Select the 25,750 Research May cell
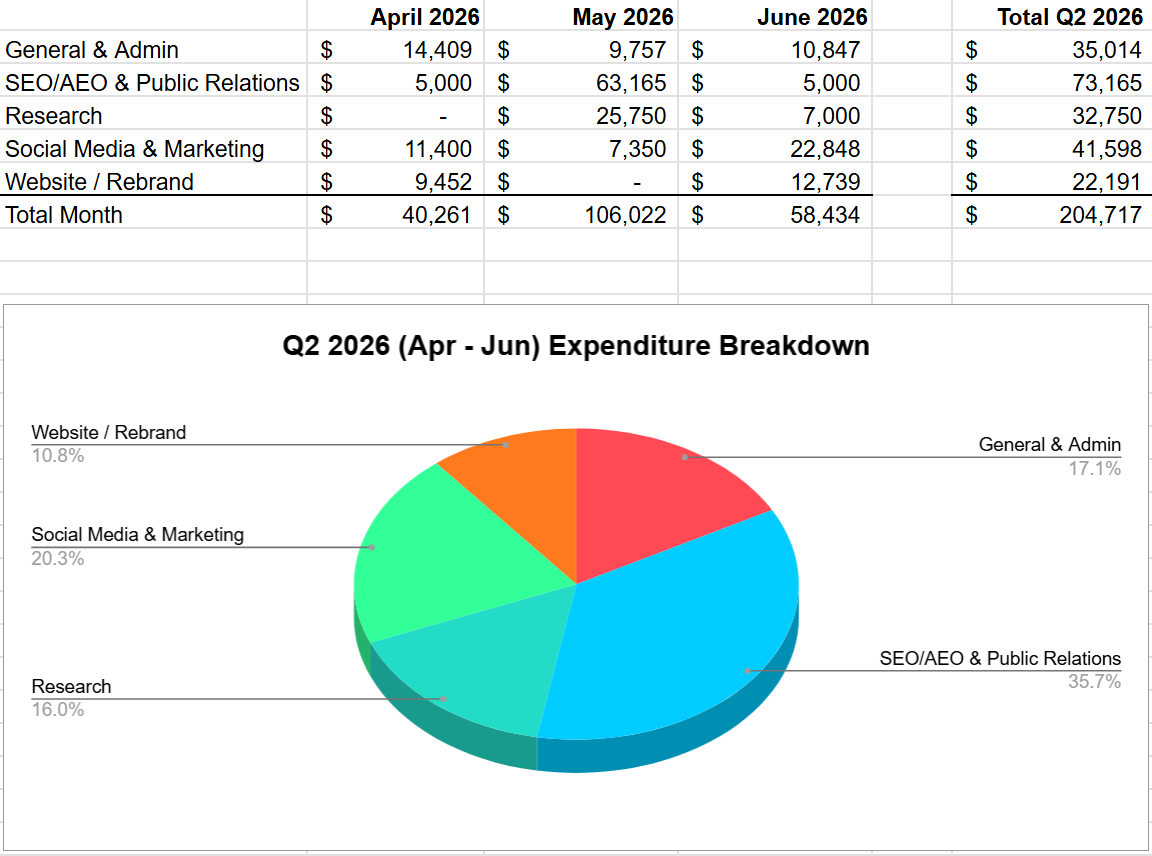The height and width of the screenshot is (856, 1152). 581,115
